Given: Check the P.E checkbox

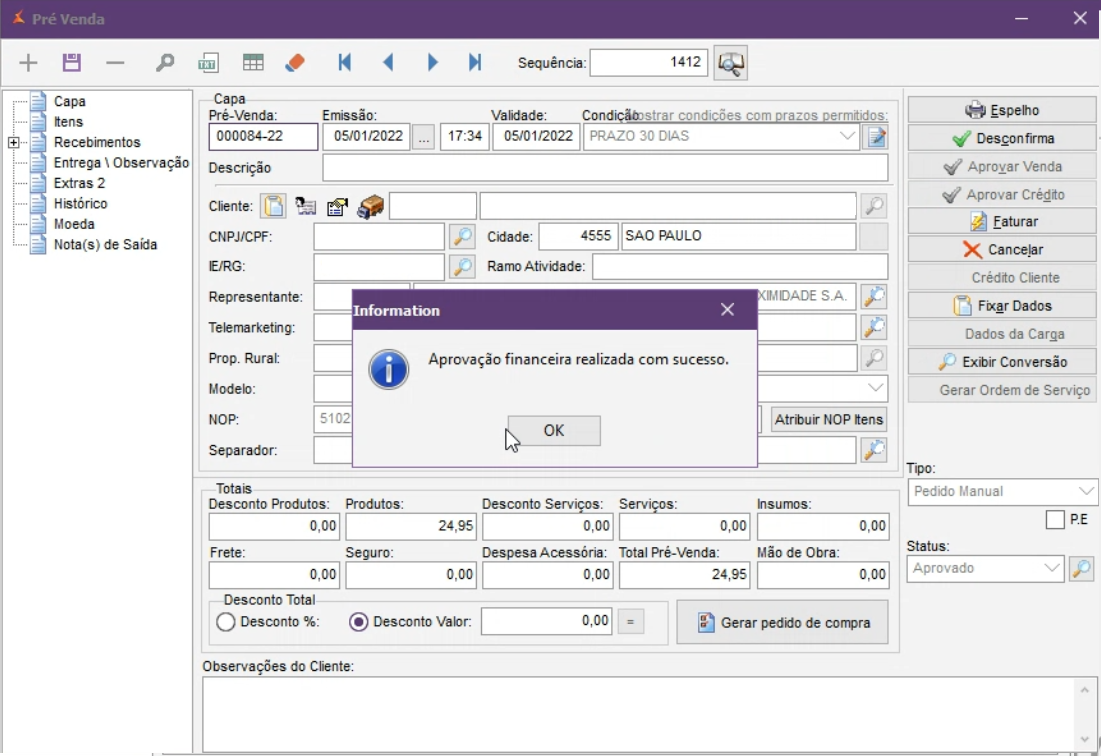Looking at the screenshot, I should (1054, 520).
